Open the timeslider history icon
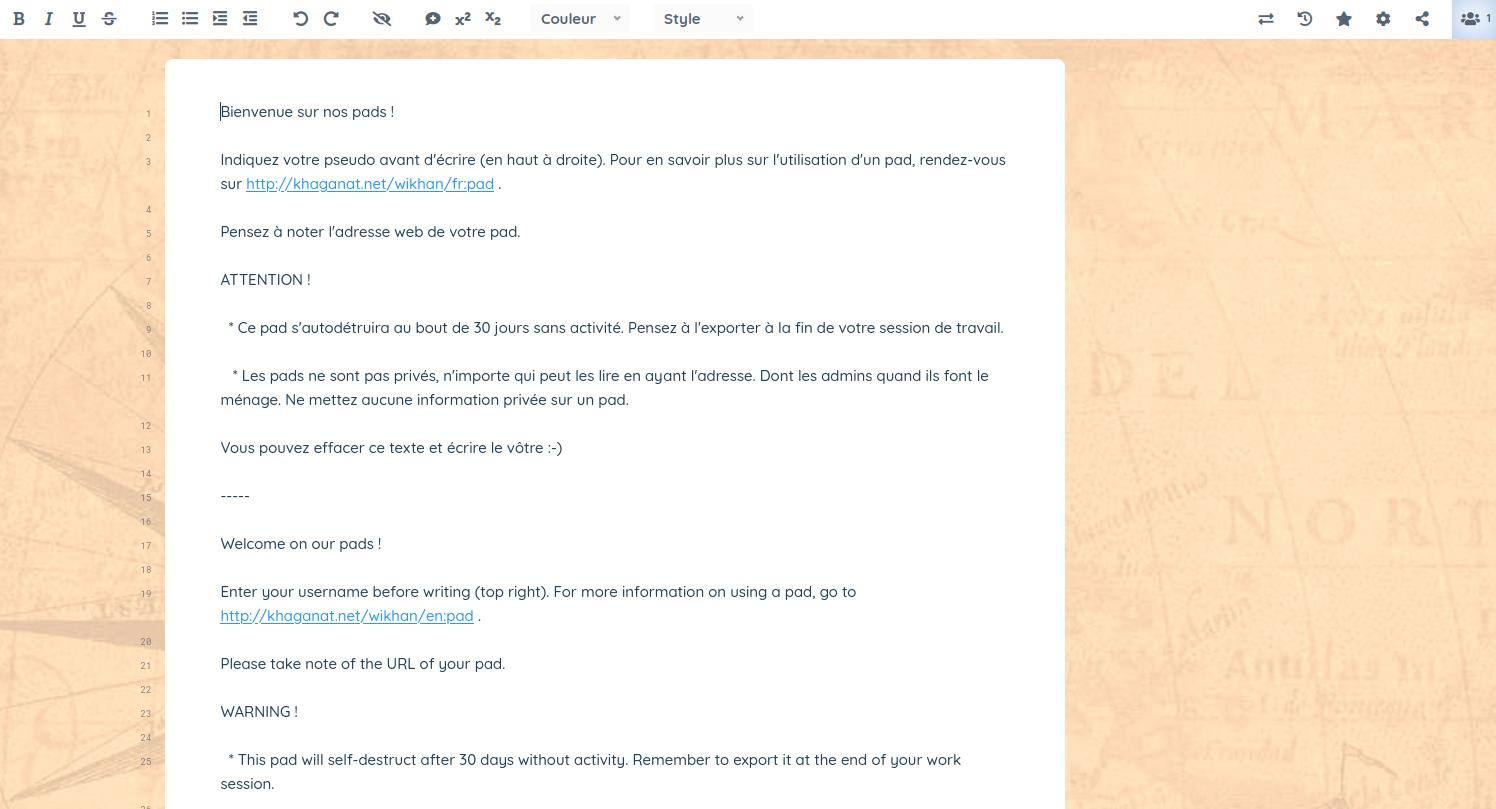The height and width of the screenshot is (809, 1496). click(1305, 19)
